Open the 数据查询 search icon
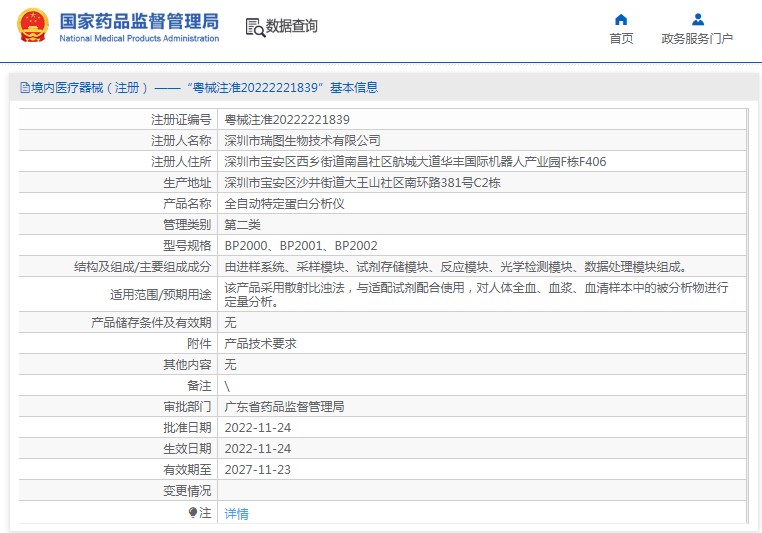Image resolution: width=762 pixels, height=533 pixels. point(255,28)
